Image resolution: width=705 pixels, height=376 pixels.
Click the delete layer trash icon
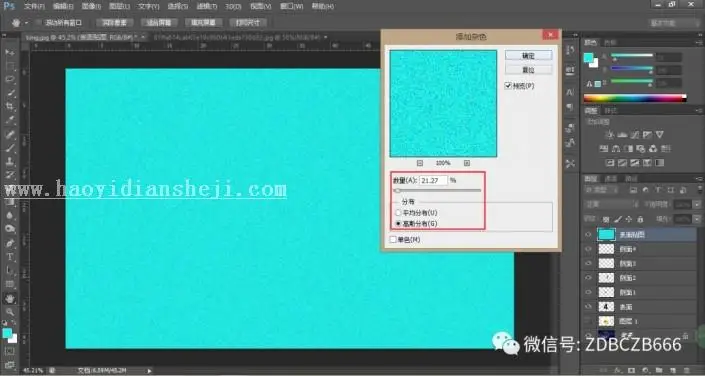[686, 370]
